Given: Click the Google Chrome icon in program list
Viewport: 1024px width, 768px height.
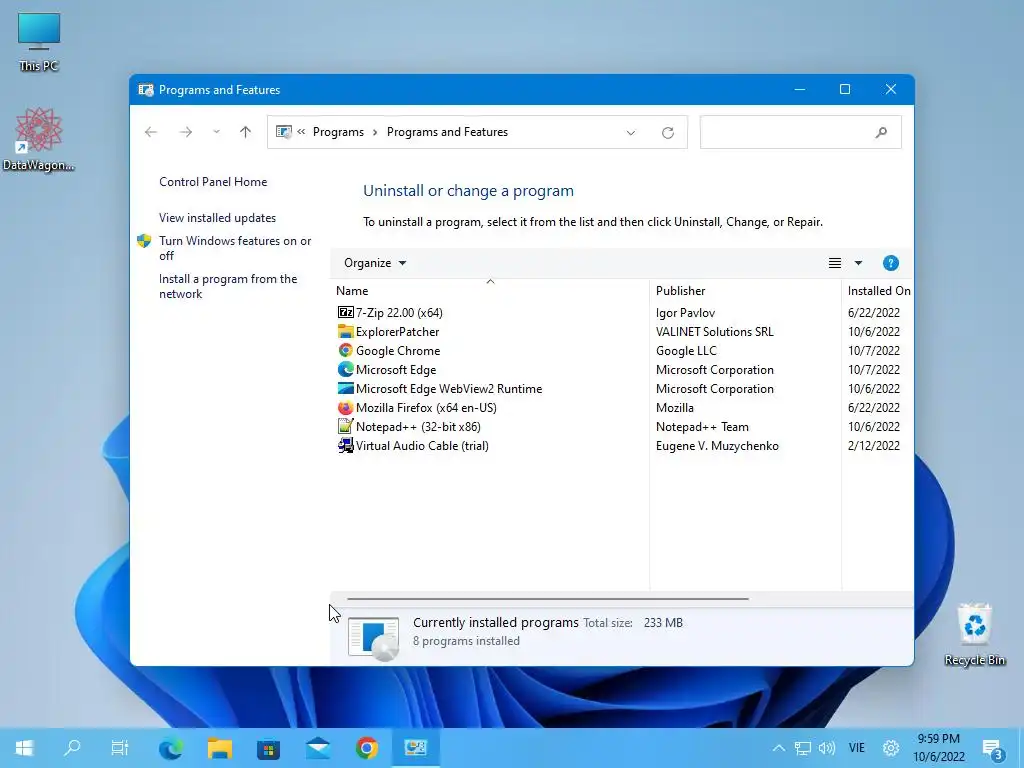Looking at the screenshot, I should click(x=345, y=350).
